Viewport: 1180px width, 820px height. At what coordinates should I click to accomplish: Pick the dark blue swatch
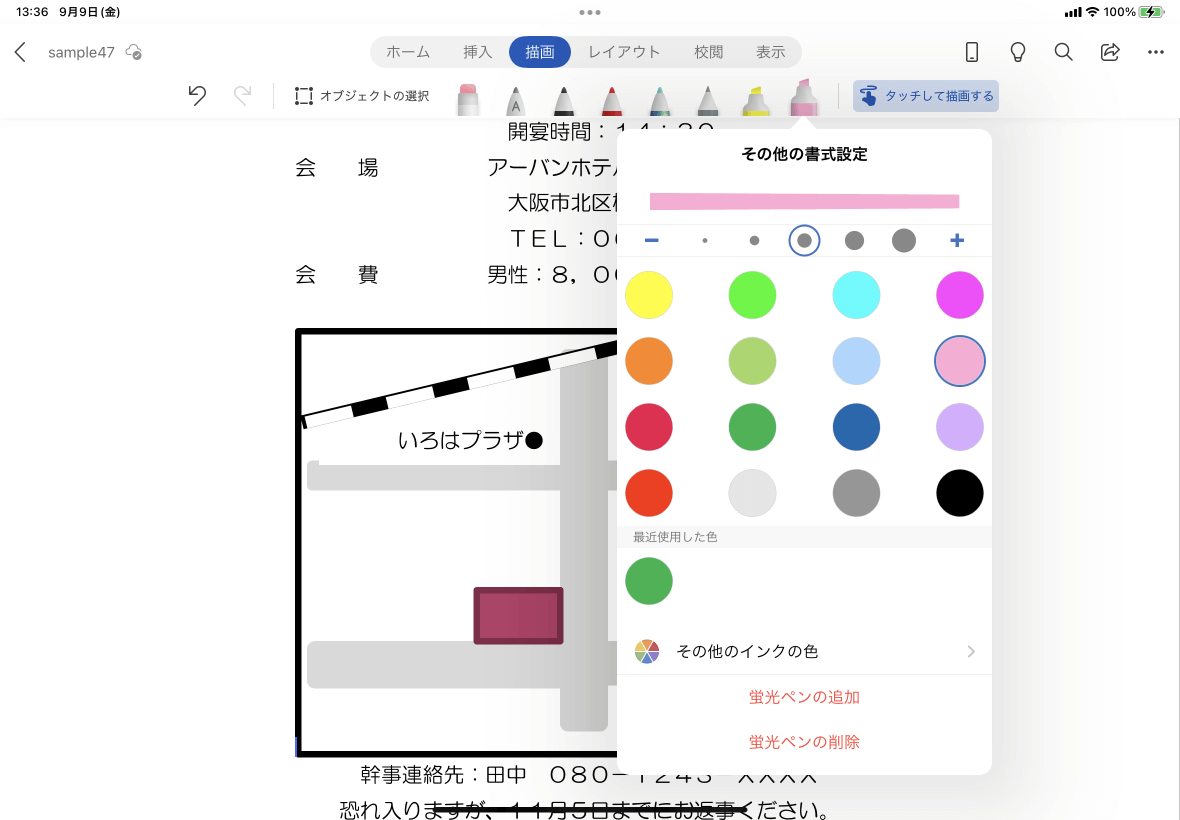click(856, 427)
